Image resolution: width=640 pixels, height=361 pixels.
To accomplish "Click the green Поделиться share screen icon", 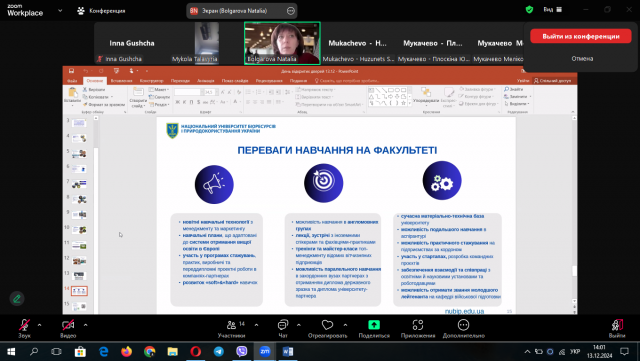I will click(x=374, y=325).
